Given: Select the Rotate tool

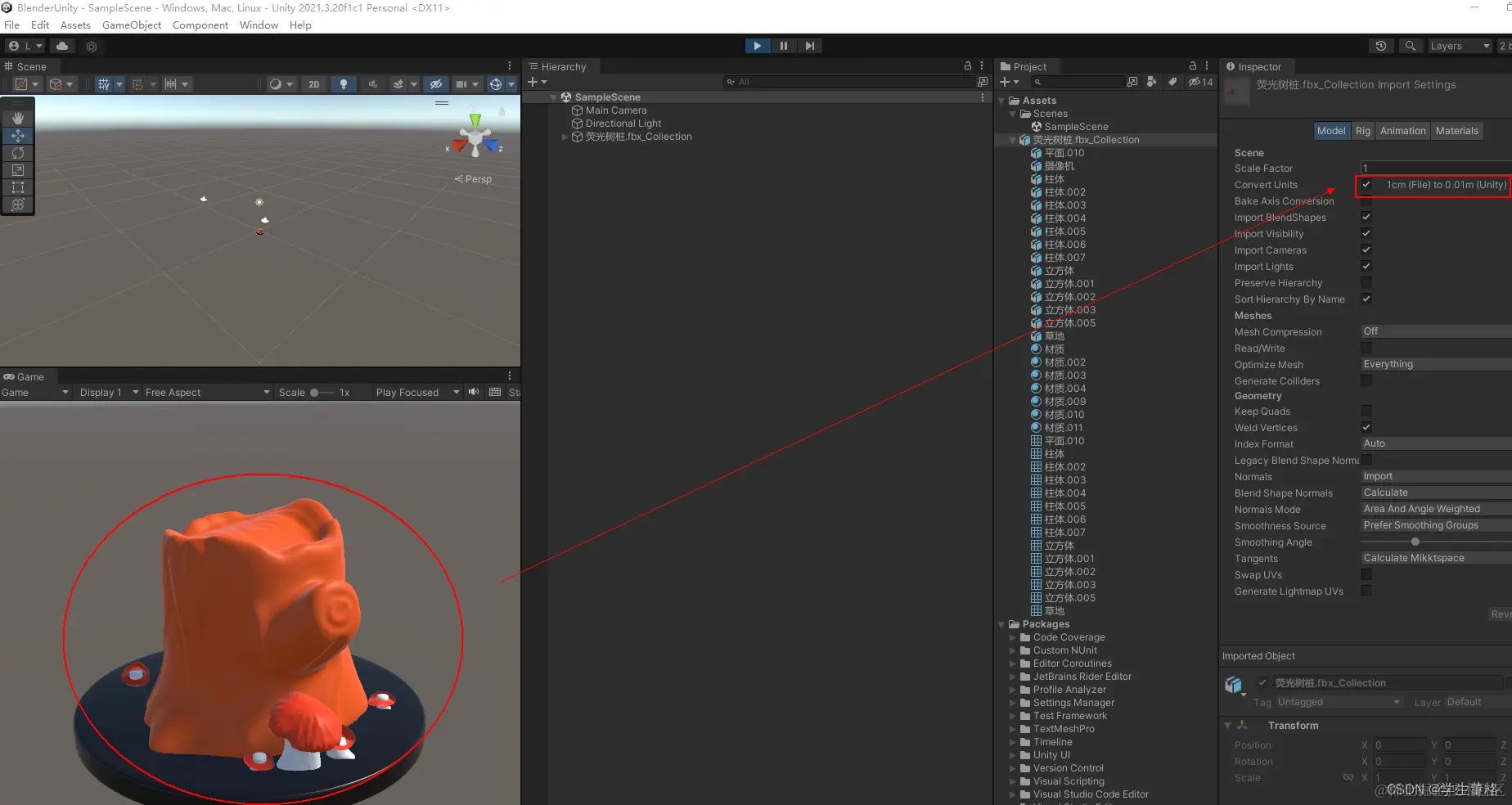Looking at the screenshot, I should click(x=18, y=153).
